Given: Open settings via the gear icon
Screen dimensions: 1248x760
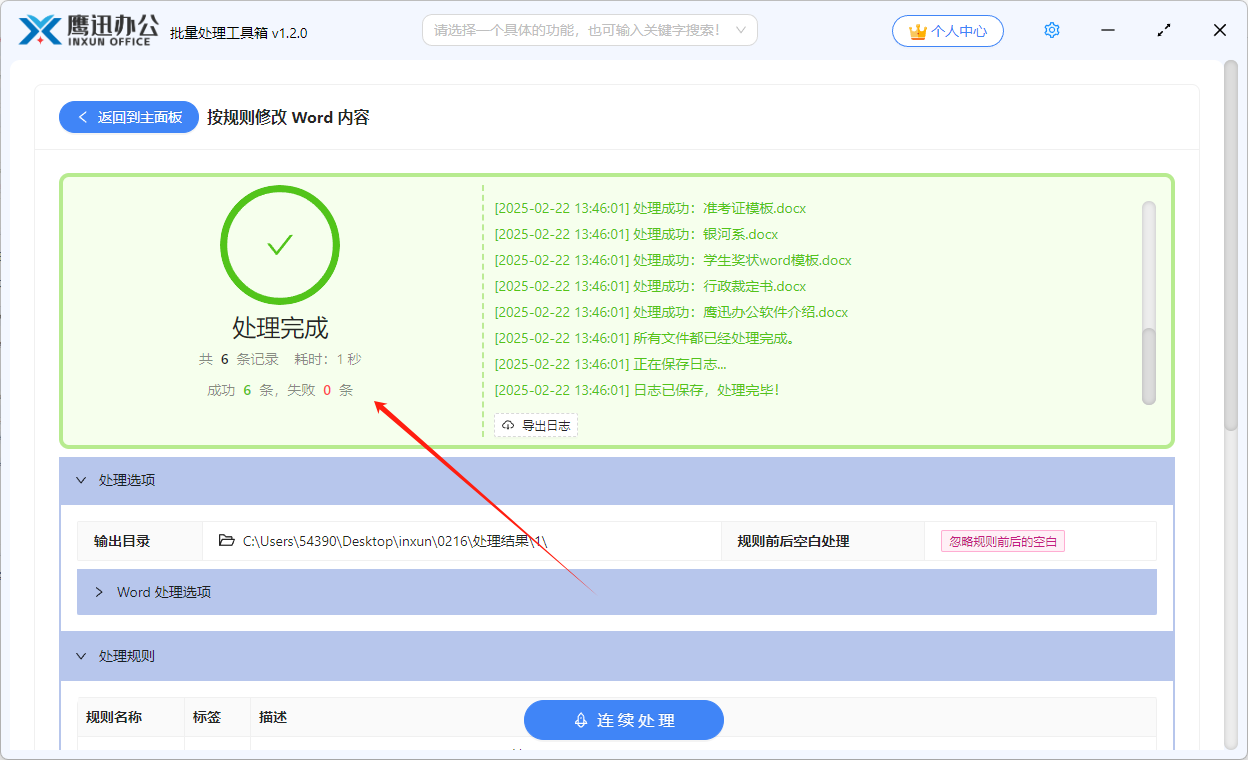Looking at the screenshot, I should point(1051,29).
